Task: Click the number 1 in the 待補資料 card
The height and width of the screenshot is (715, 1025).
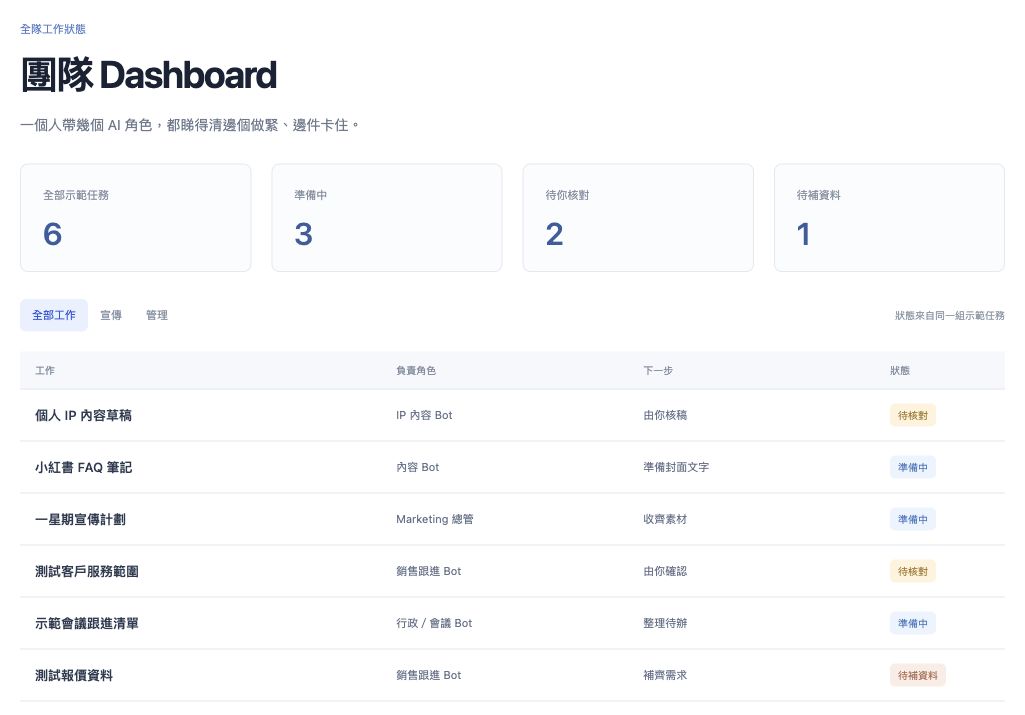Action: point(804,234)
